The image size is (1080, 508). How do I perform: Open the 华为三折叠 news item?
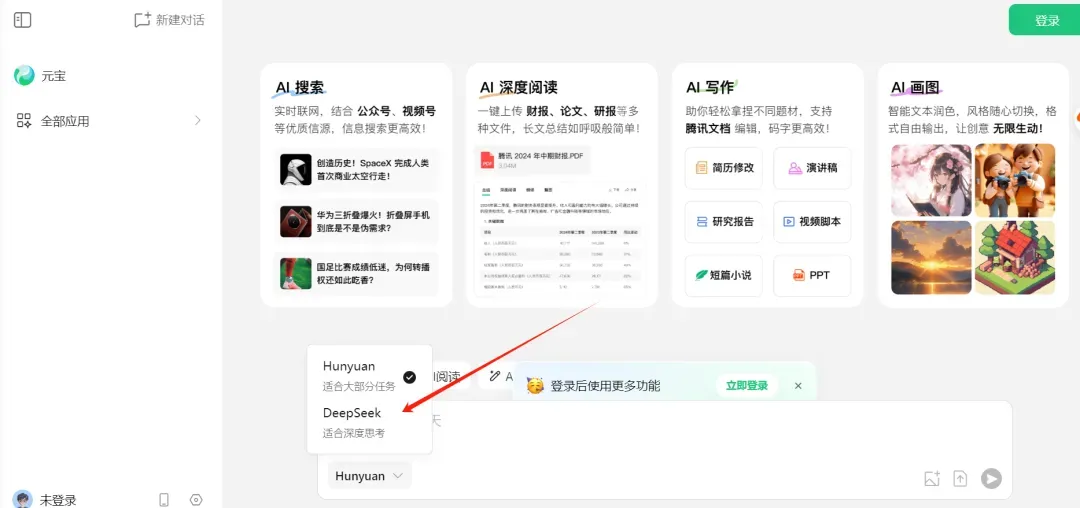[x=356, y=222]
